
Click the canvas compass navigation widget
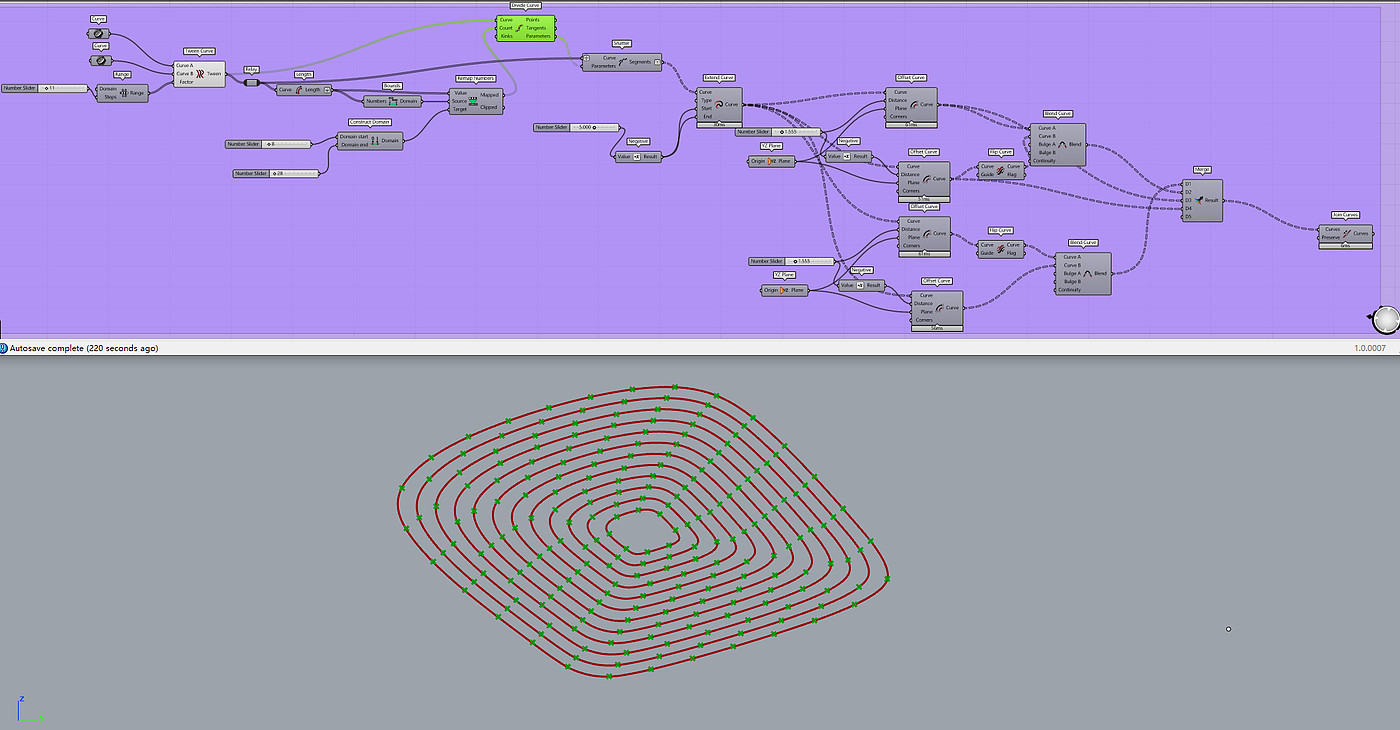tap(1386, 319)
